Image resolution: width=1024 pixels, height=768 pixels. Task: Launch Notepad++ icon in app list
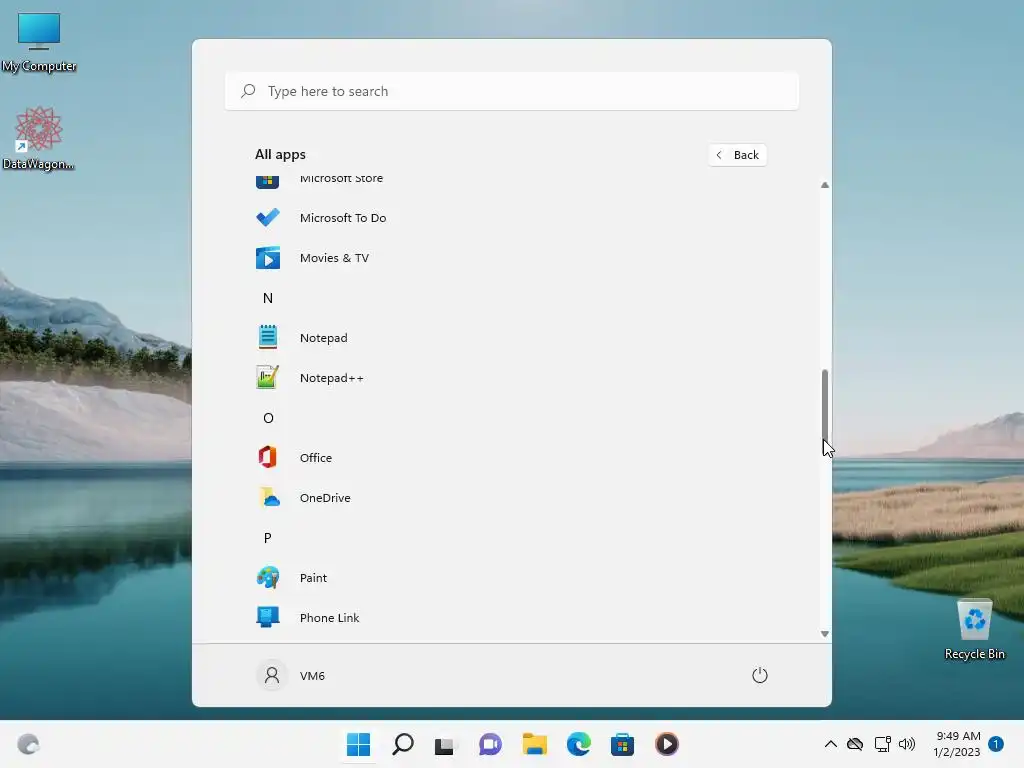268,377
